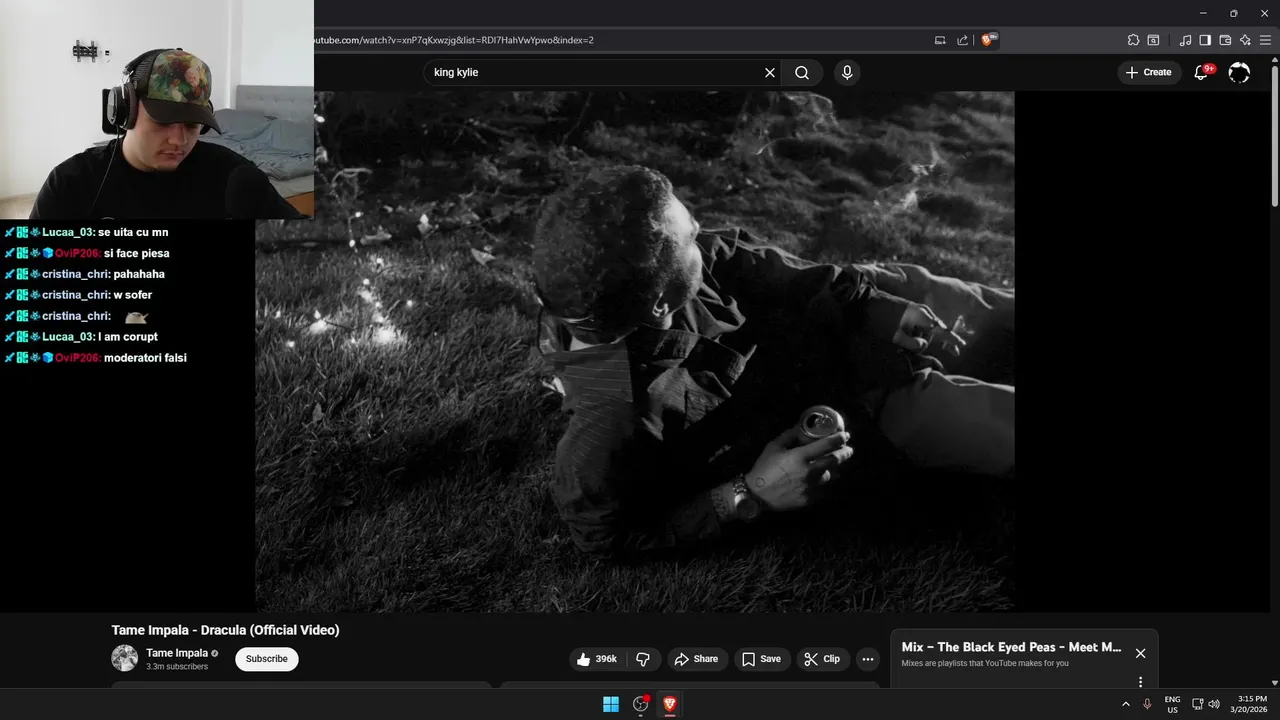Click the video title 'Tame Impala - Dracula (Official Video)'

pos(225,630)
